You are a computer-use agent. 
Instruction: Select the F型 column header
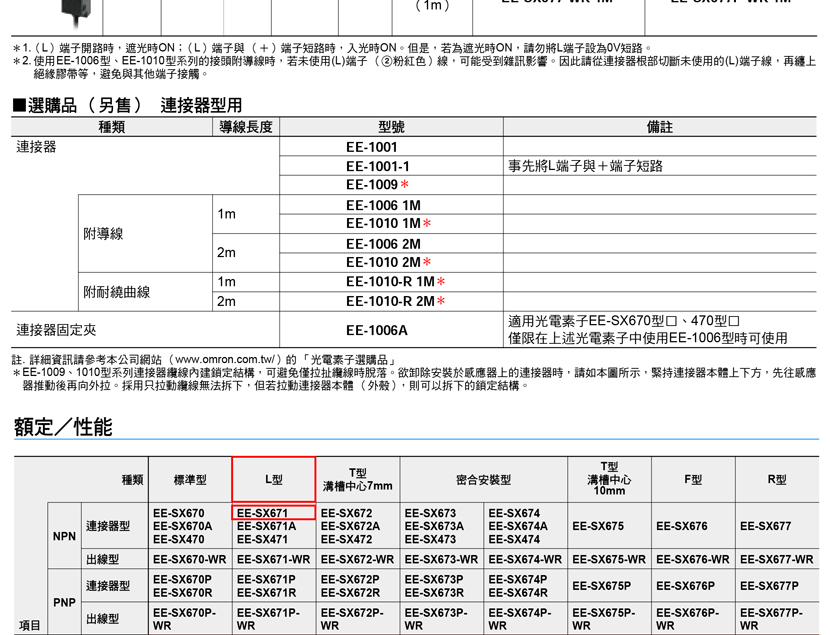(x=693, y=480)
